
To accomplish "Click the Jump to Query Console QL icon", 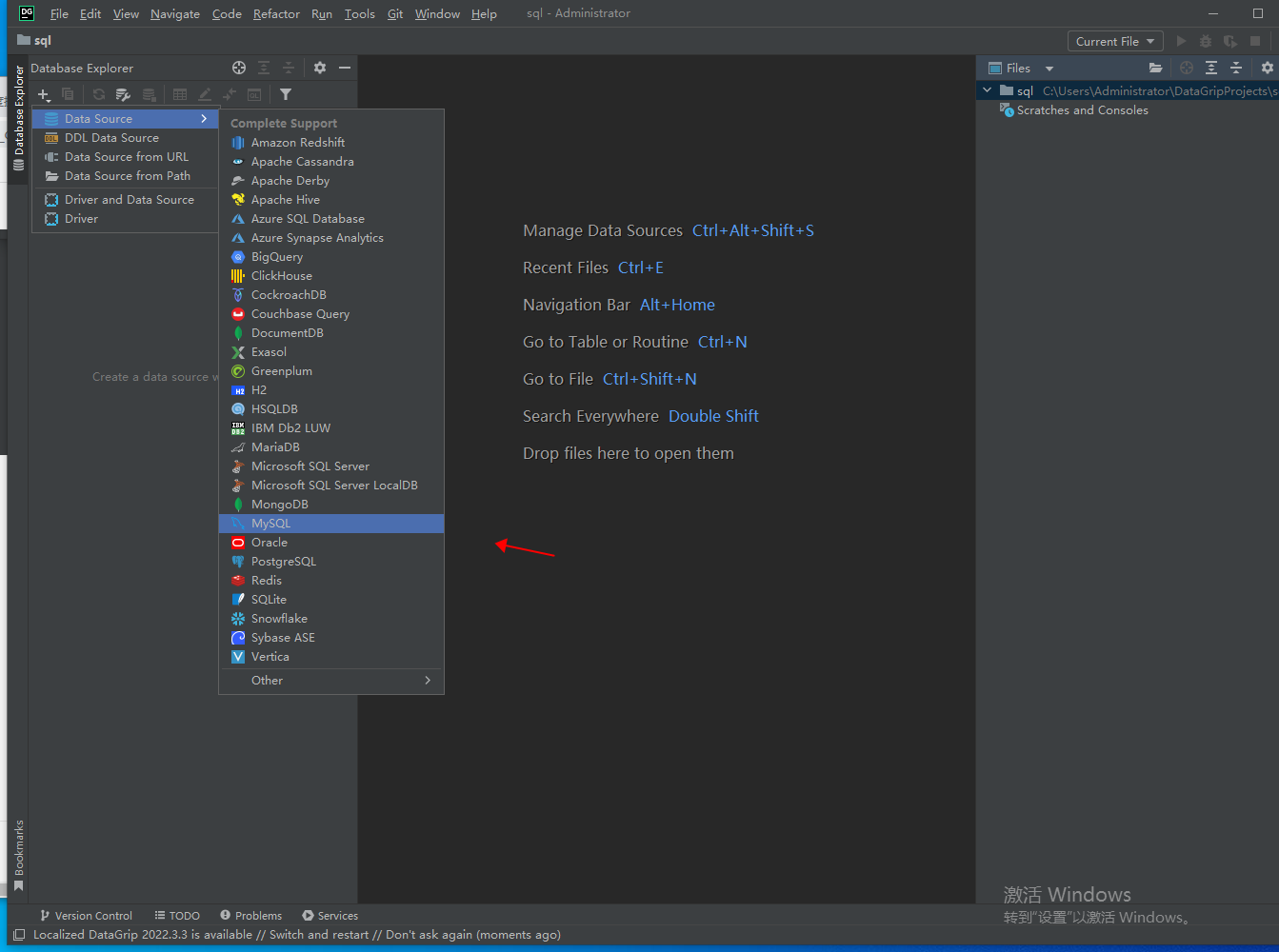I will coord(254,94).
